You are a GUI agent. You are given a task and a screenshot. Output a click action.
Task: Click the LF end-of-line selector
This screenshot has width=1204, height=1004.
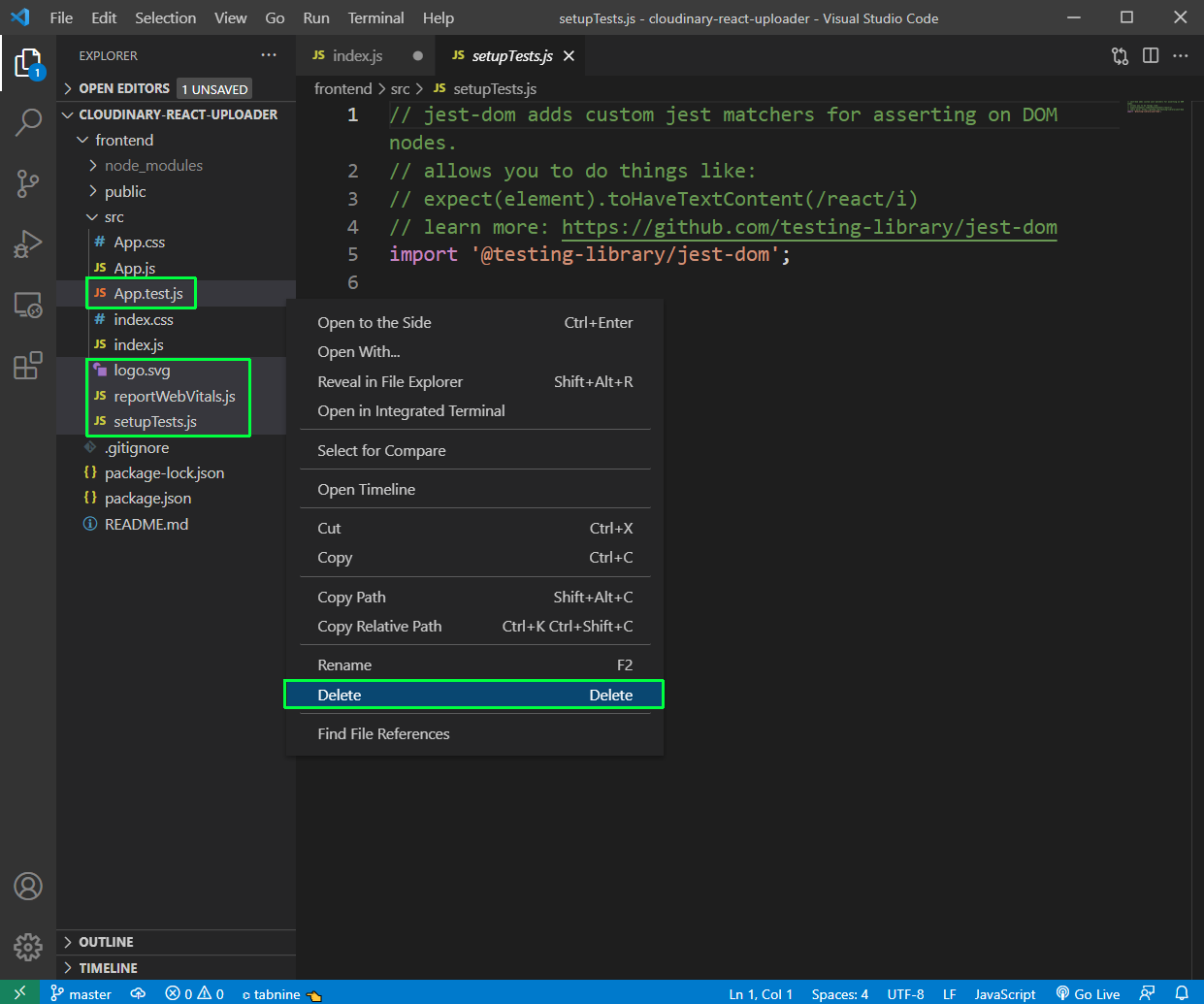[949, 993]
